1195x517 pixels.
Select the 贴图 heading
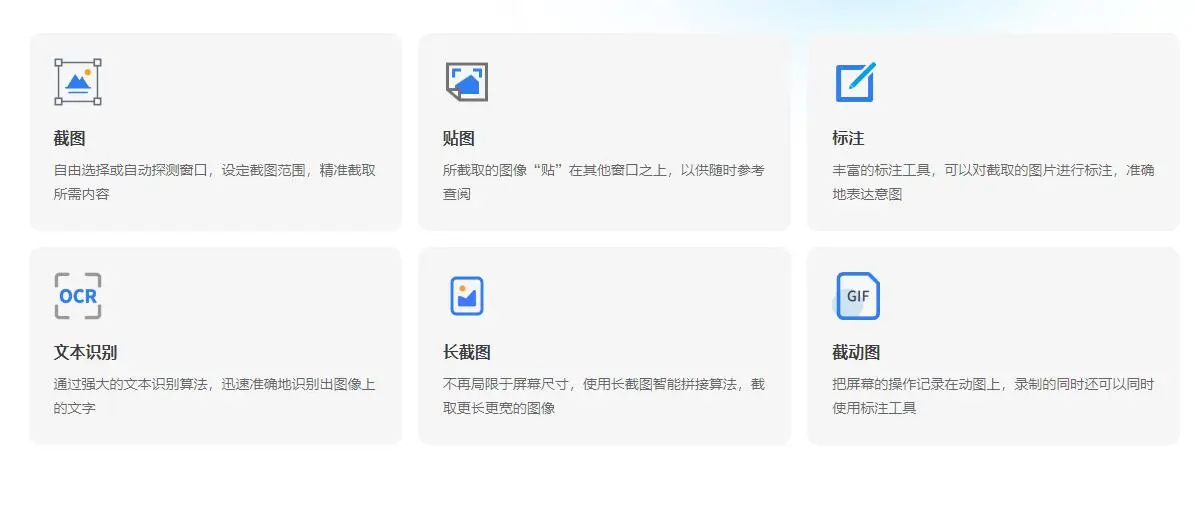coord(459,139)
